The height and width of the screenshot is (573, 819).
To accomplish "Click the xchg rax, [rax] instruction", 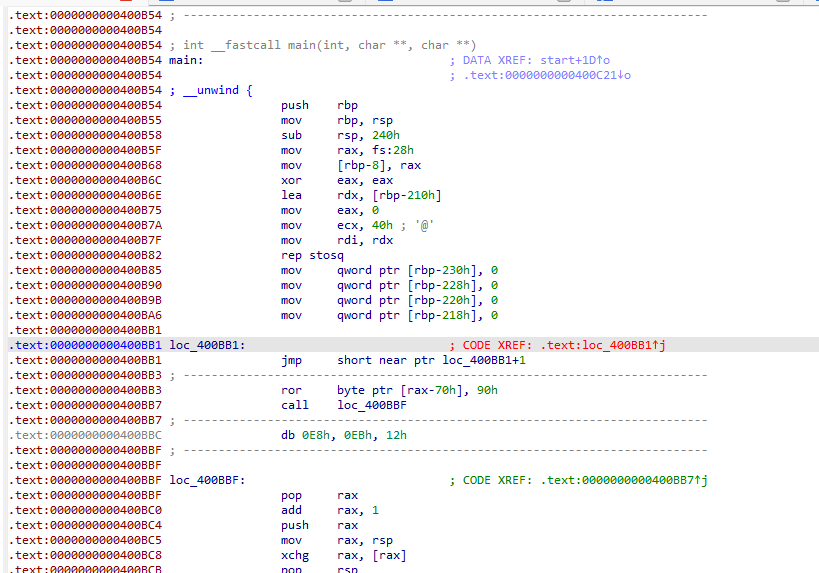I will [343, 555].
